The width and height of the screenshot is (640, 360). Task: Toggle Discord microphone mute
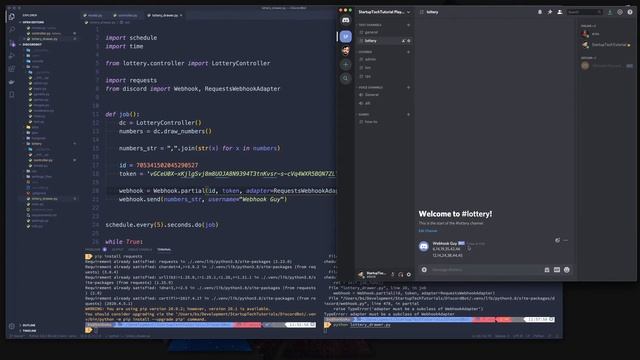(393, 275)
